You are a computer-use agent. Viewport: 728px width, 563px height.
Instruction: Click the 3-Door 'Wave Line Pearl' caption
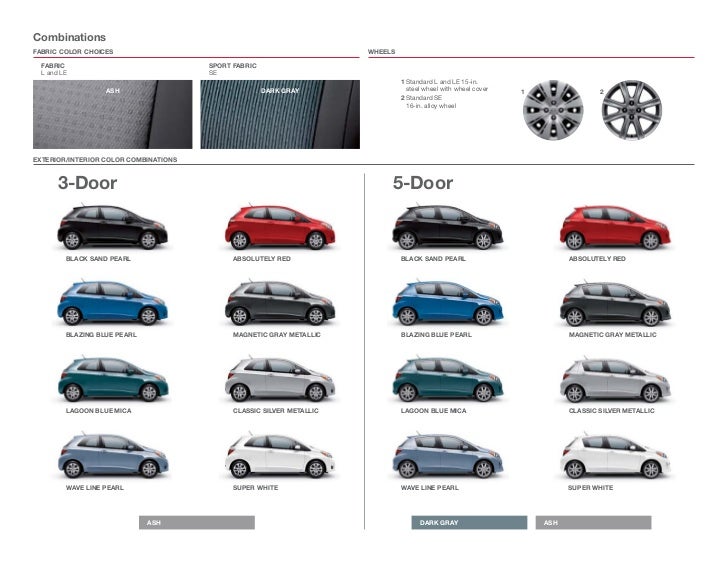(x=95, y=488)
